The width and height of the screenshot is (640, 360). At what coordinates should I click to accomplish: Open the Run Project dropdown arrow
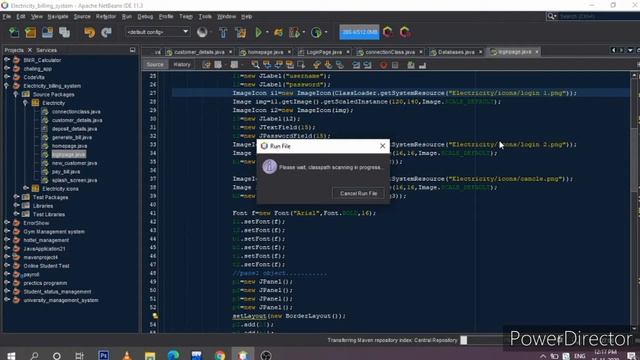click(267, 32)
